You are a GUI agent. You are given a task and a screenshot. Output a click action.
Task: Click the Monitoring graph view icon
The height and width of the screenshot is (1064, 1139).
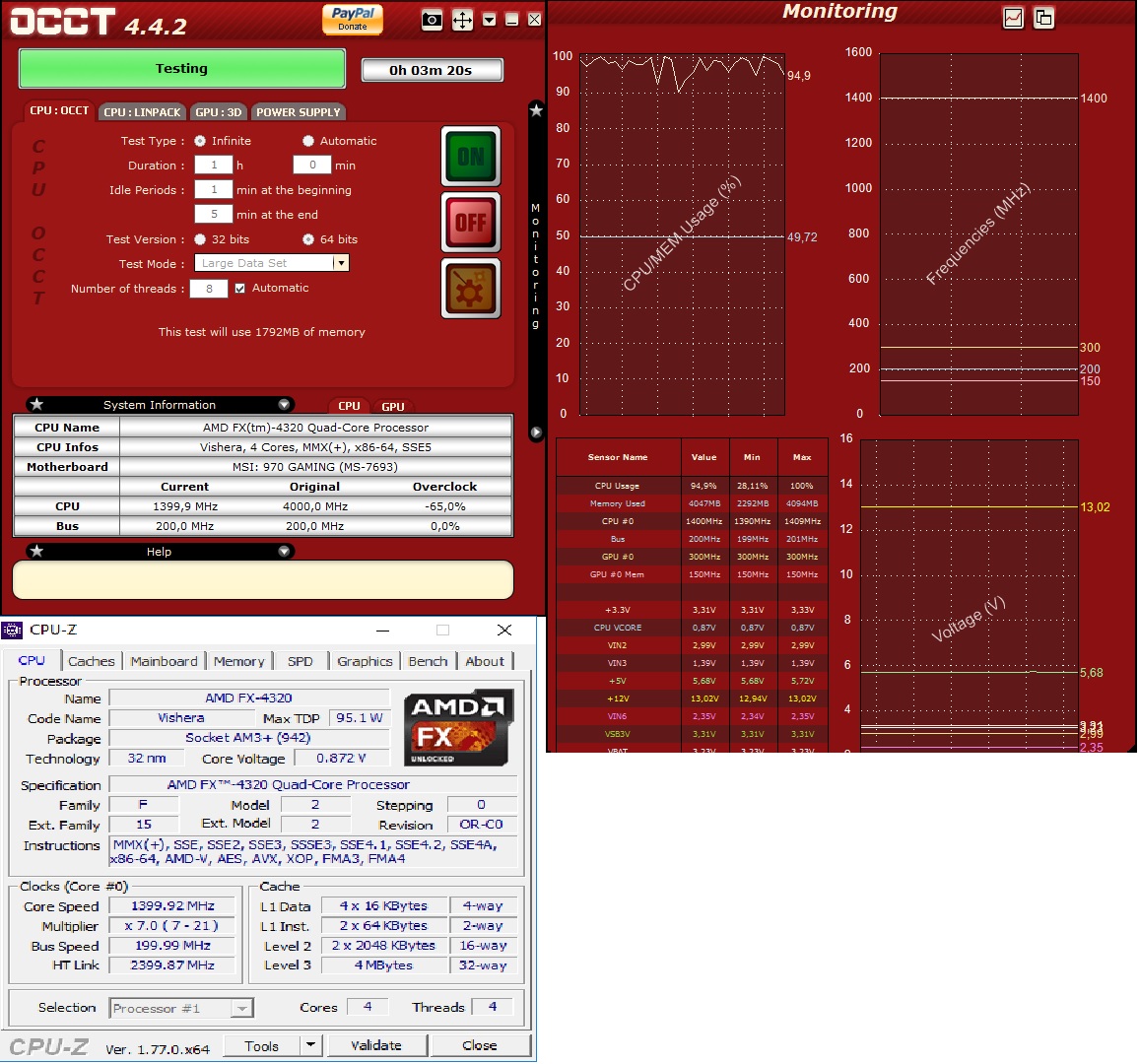coord(1013,18)
